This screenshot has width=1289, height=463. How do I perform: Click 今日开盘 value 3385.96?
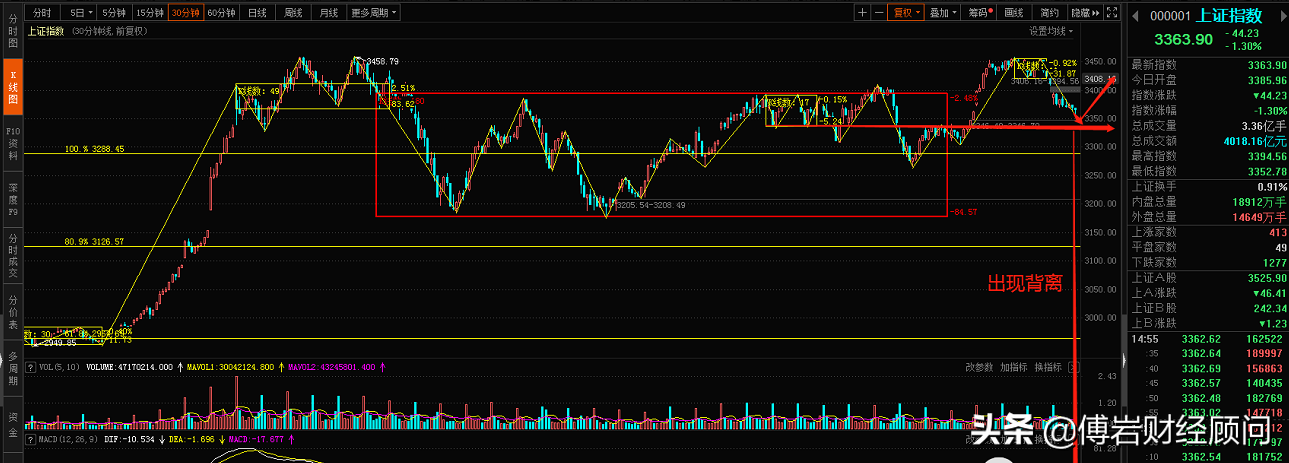tap(1266, 79)
